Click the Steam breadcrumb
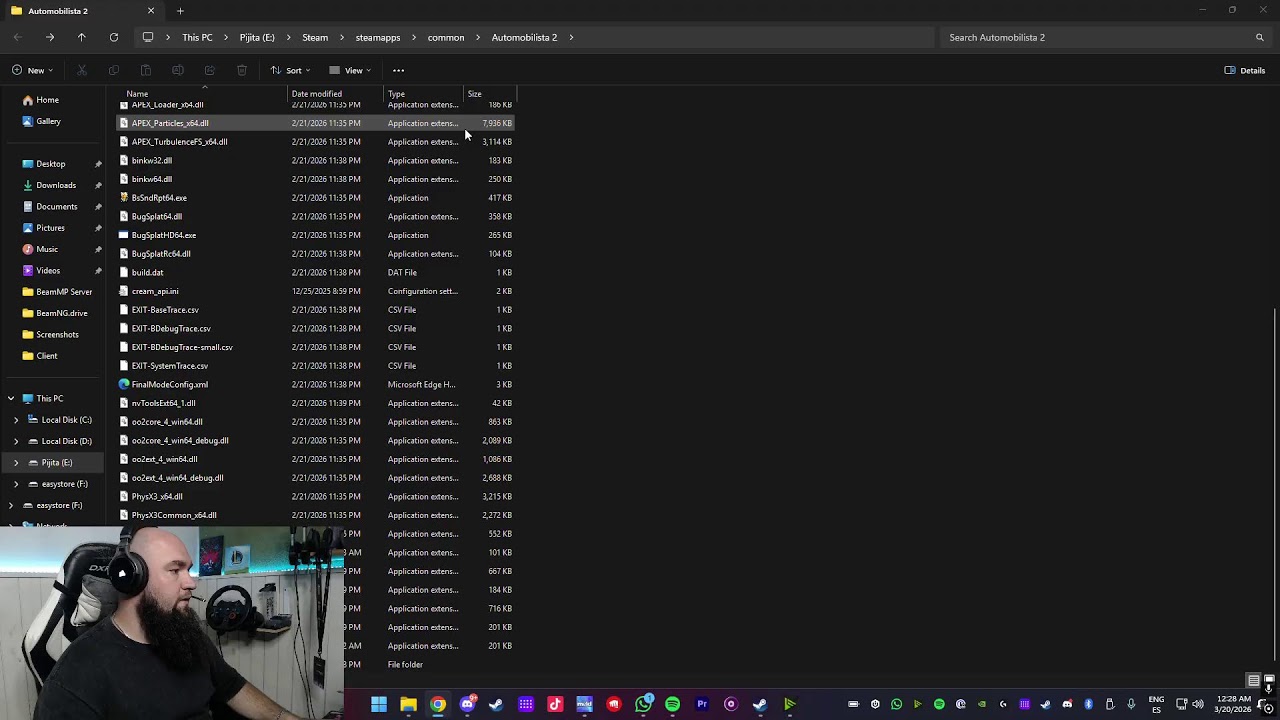The width and height of the screenshot is (1280, 720). point(315,37)
